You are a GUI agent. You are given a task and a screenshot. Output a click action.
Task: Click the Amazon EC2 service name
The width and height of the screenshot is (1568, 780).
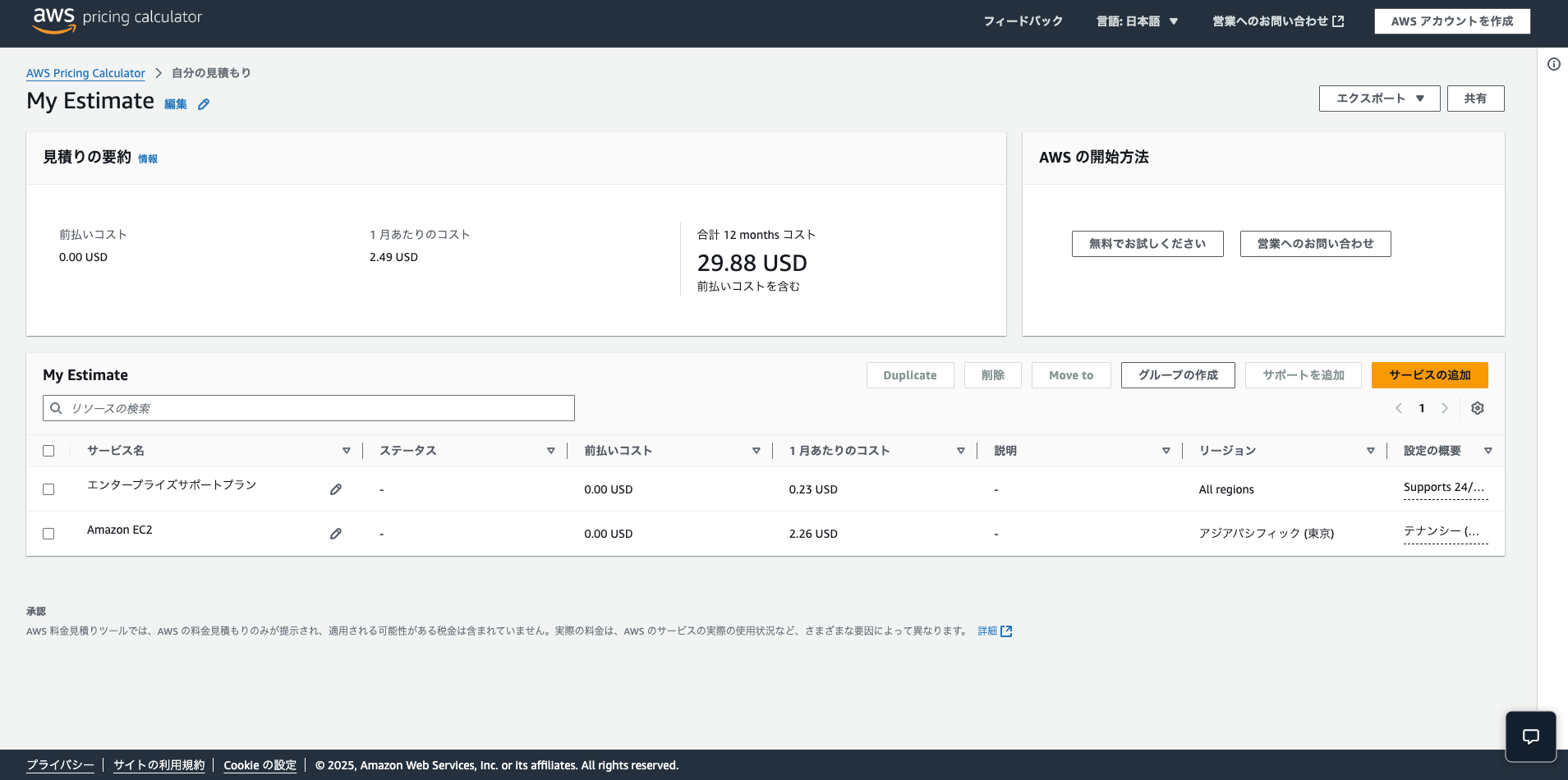coord(120,530)
